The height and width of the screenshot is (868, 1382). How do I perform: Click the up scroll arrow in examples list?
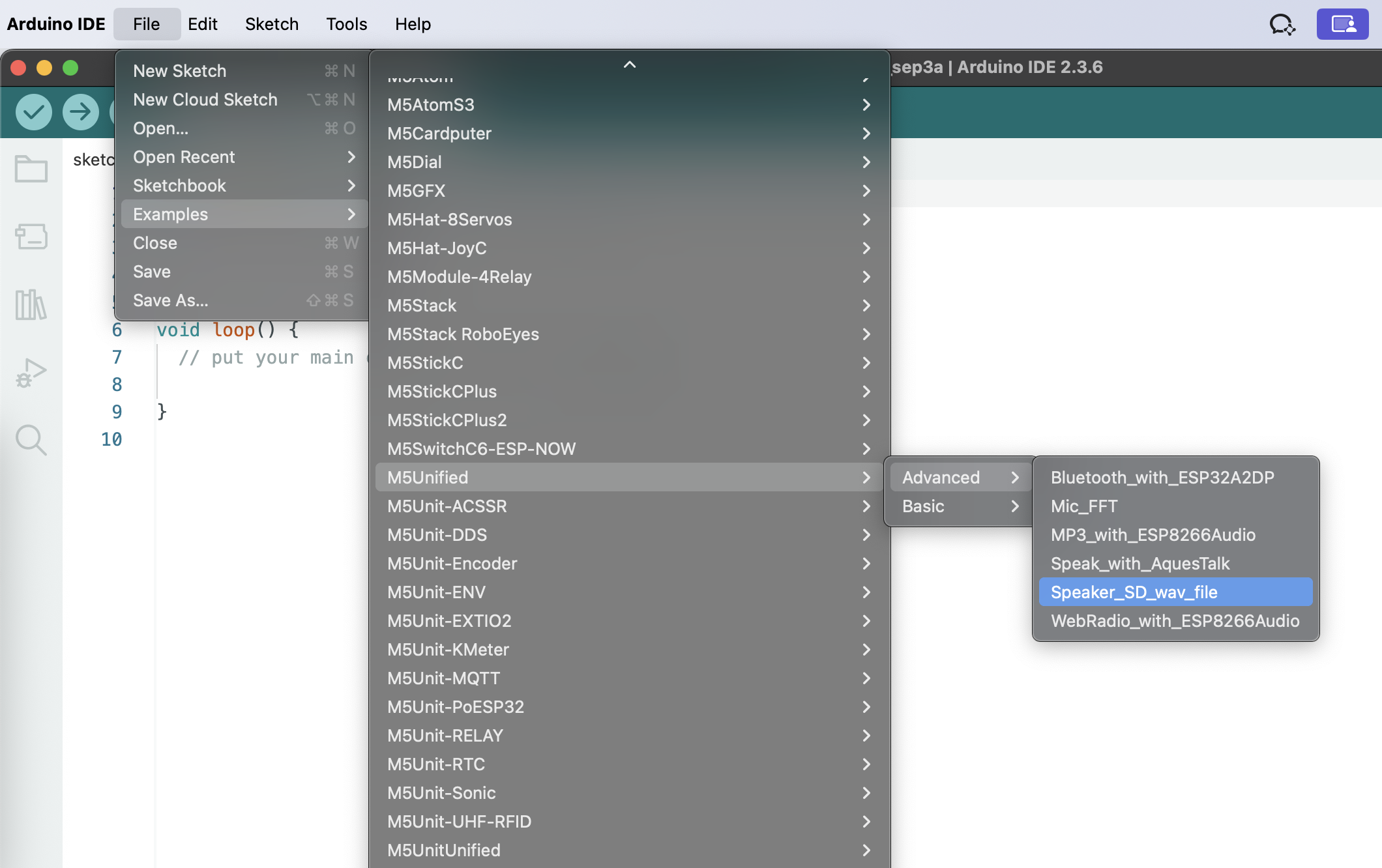pos(630,65)
